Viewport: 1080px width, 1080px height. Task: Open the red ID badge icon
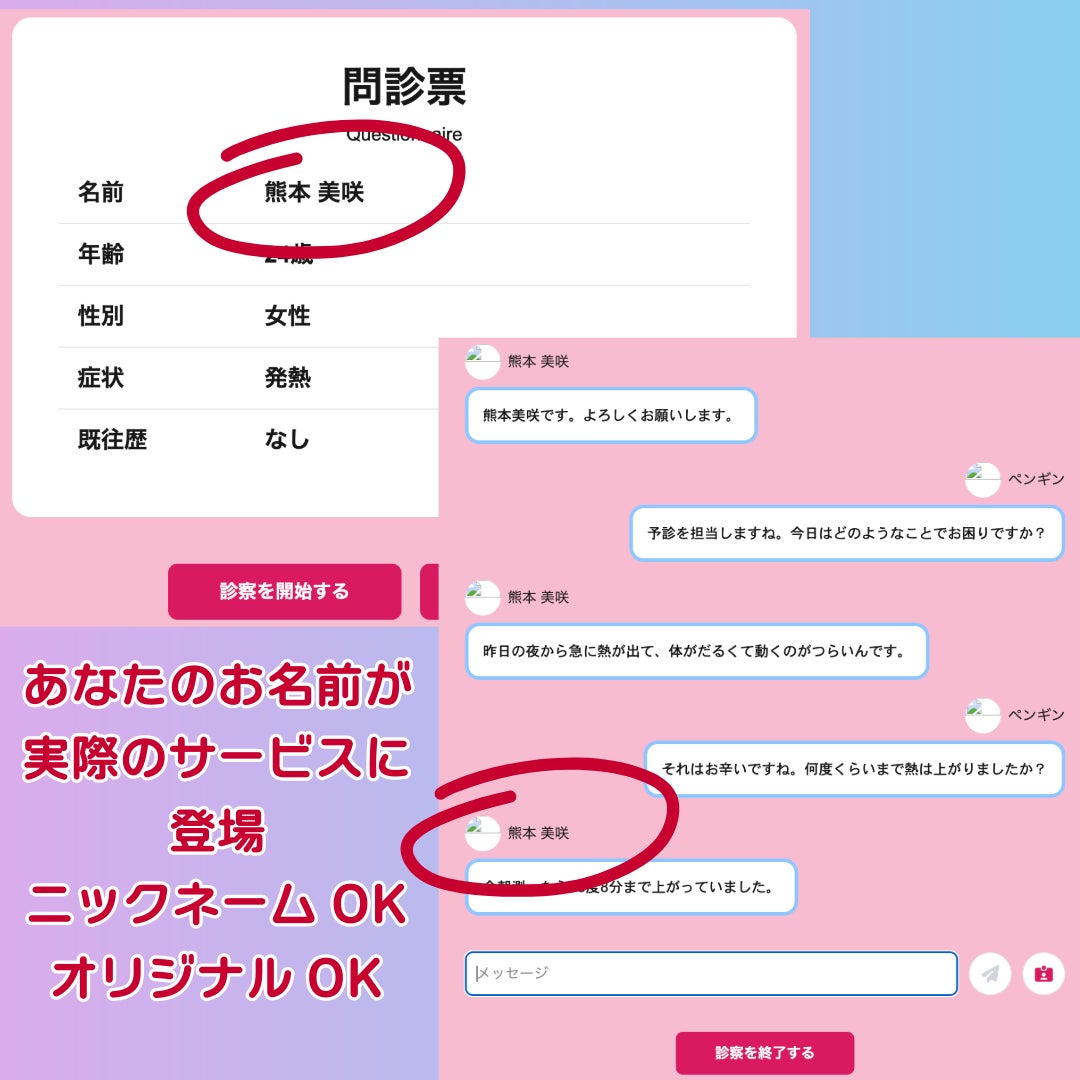click(1043, 973)
